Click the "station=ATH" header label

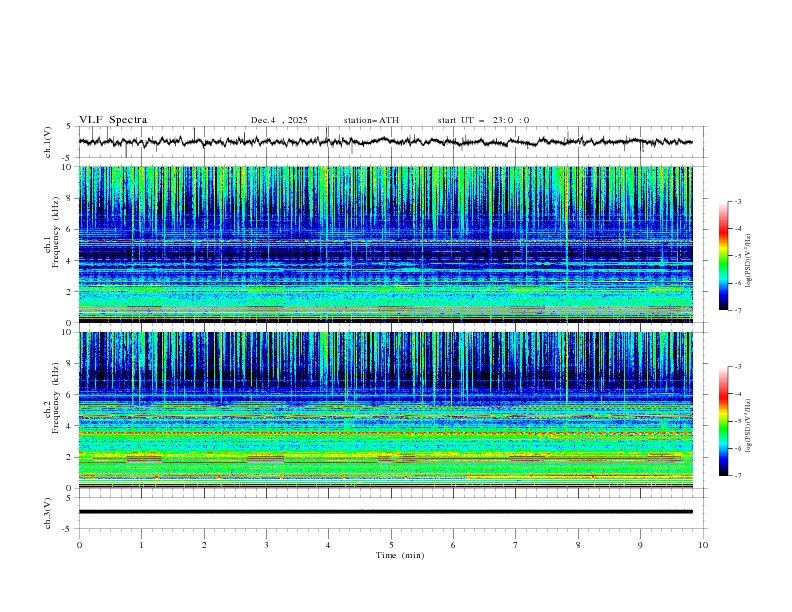pos(371,120)
